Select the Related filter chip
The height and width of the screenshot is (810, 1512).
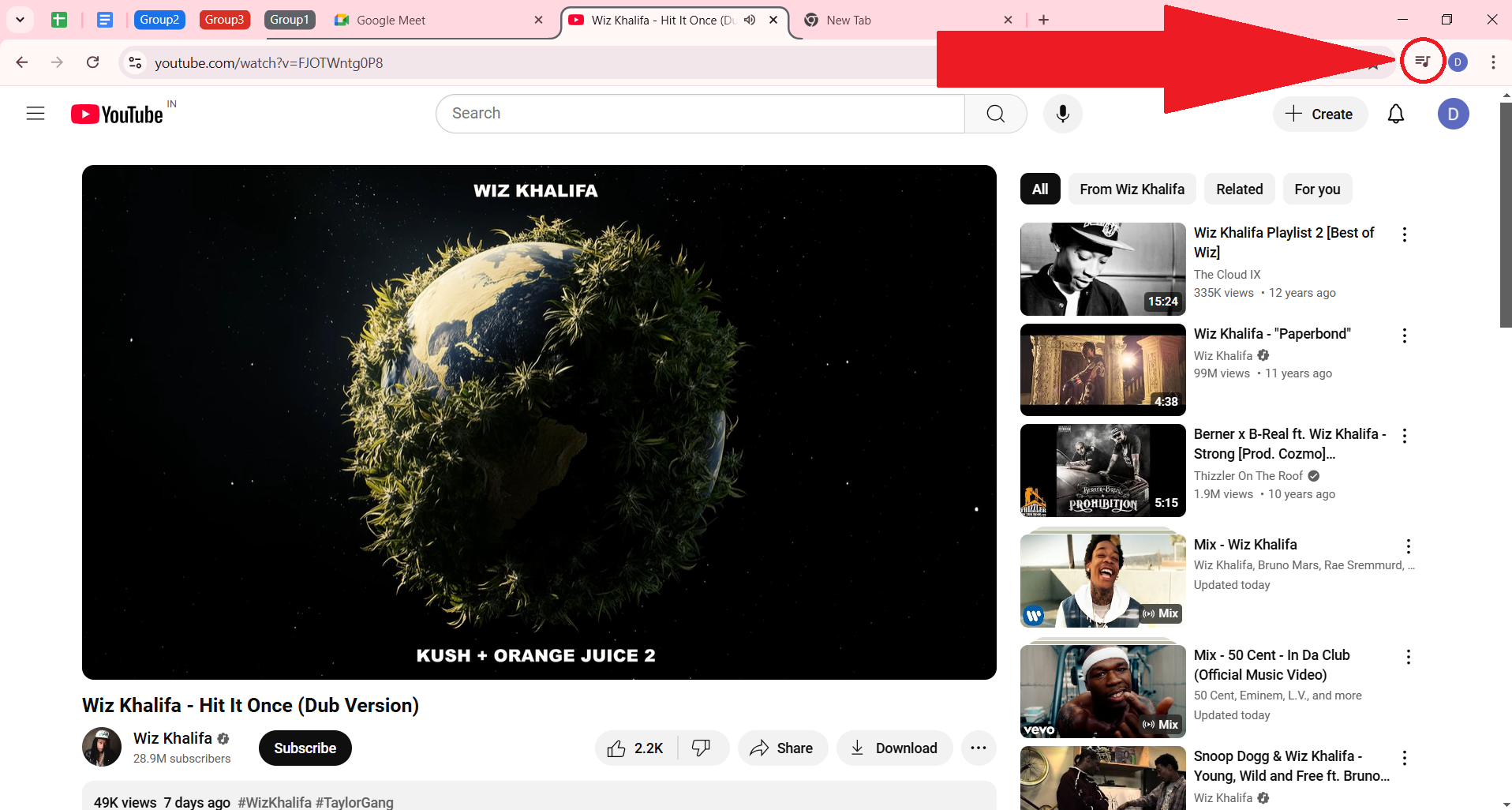tap(1239, 189)
